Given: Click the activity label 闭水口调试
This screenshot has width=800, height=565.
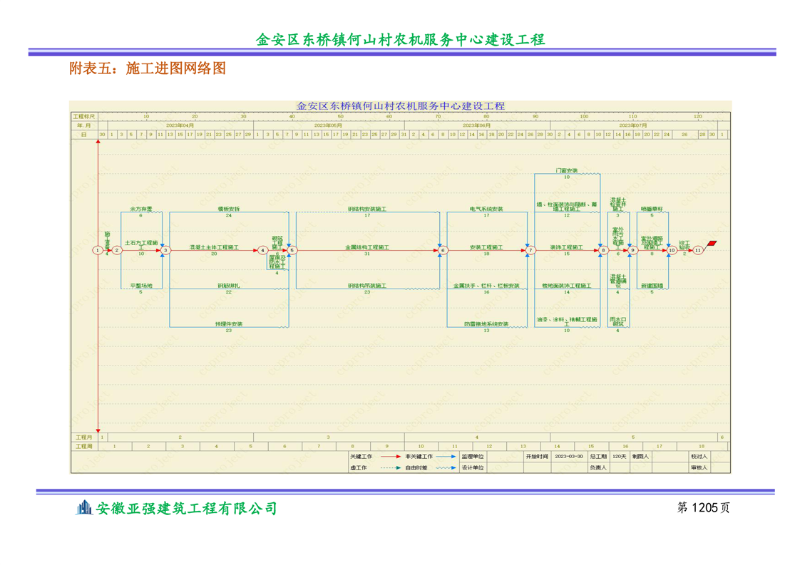Looking at the screenshot, I should (x=618, y=322).
